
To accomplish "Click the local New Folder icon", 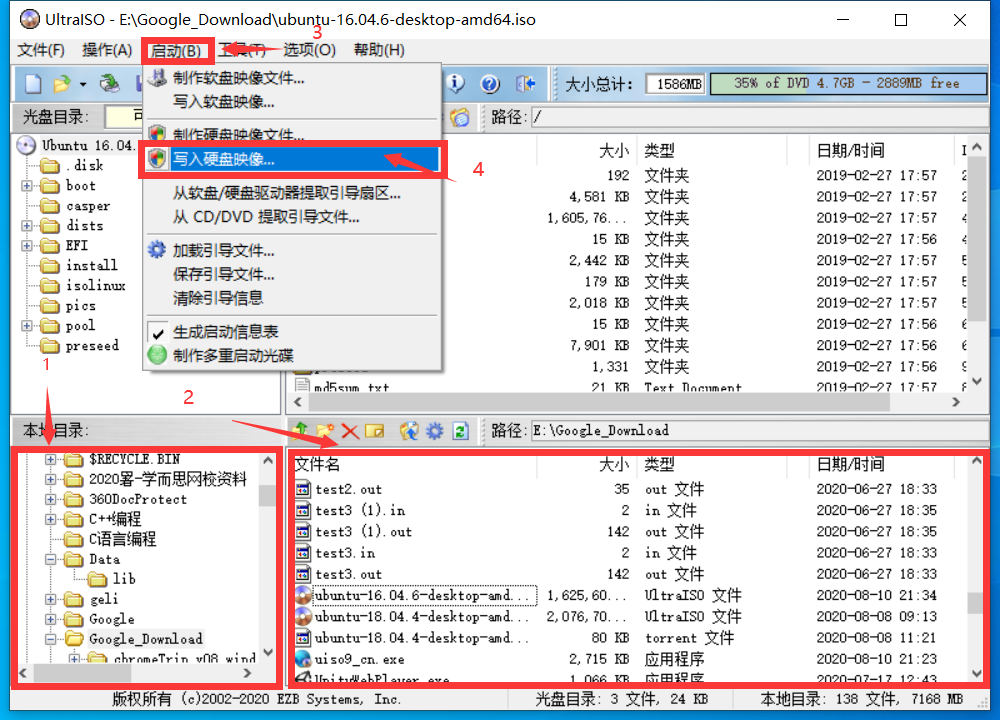I will [x=325, y=431].
